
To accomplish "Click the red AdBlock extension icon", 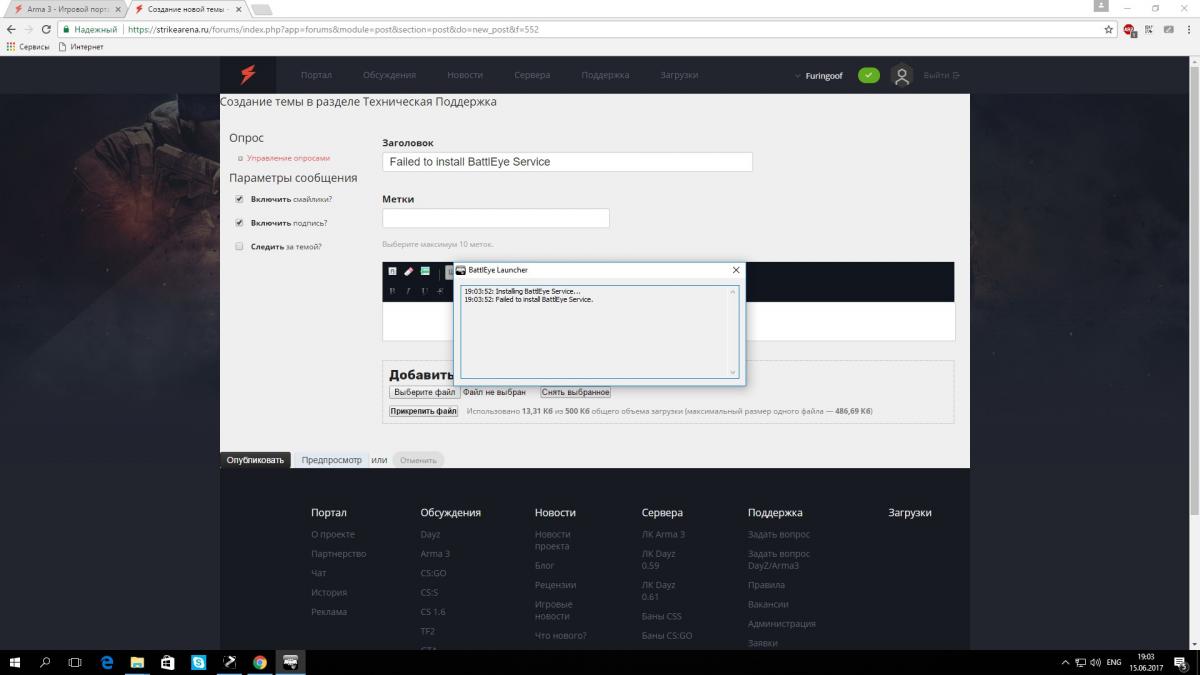I will pos(1129,29).
